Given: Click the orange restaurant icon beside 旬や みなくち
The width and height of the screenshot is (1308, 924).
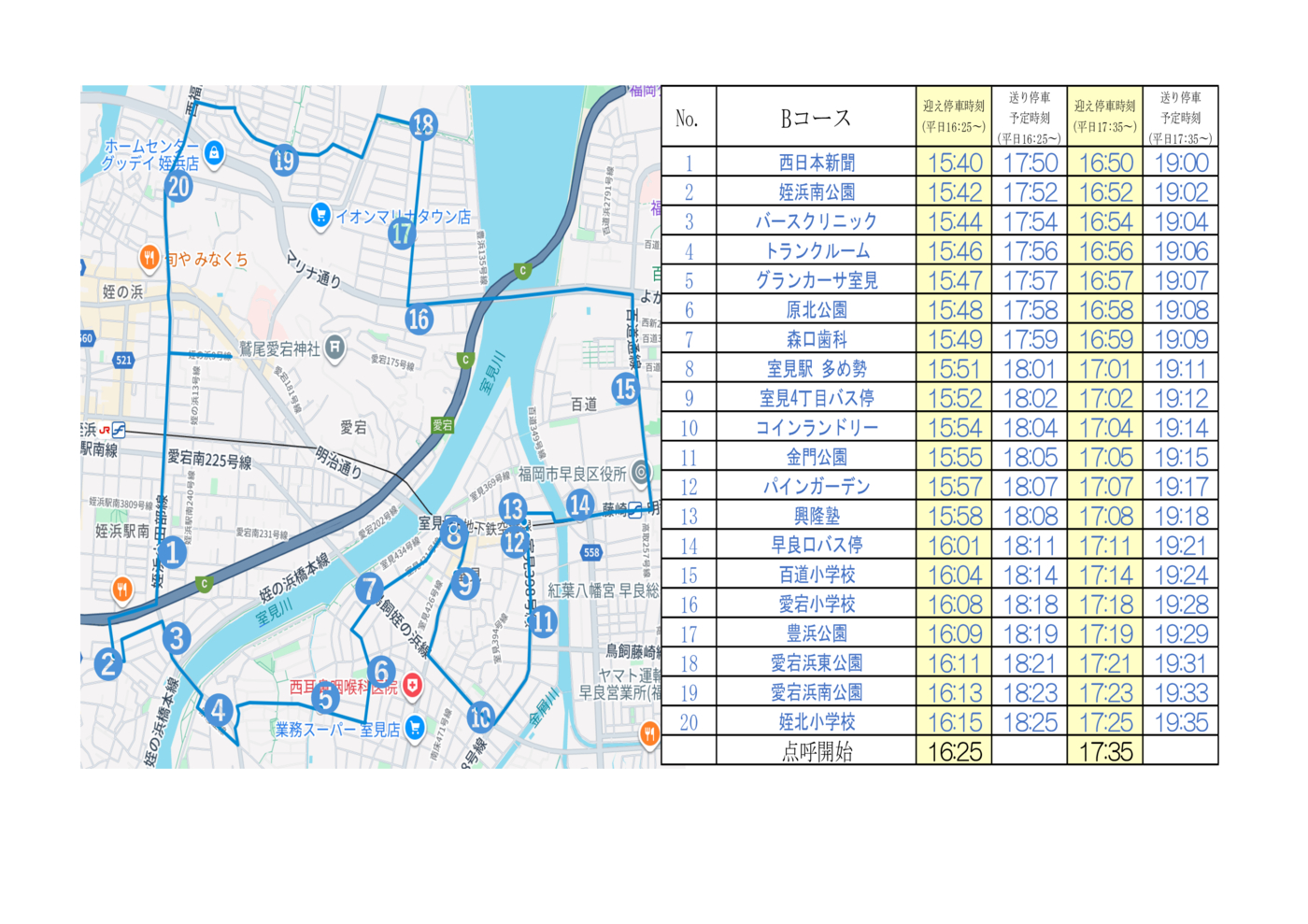Looking at the screenshot, I should point(149,257).
